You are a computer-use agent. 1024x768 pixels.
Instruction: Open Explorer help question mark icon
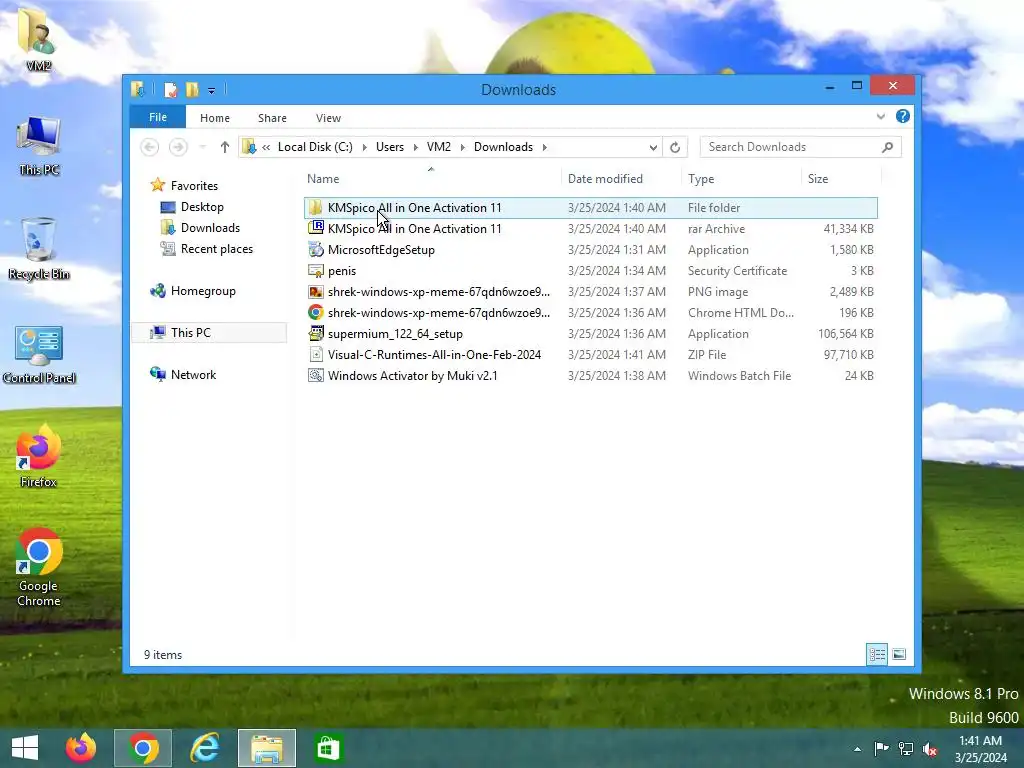click(903, 116)
